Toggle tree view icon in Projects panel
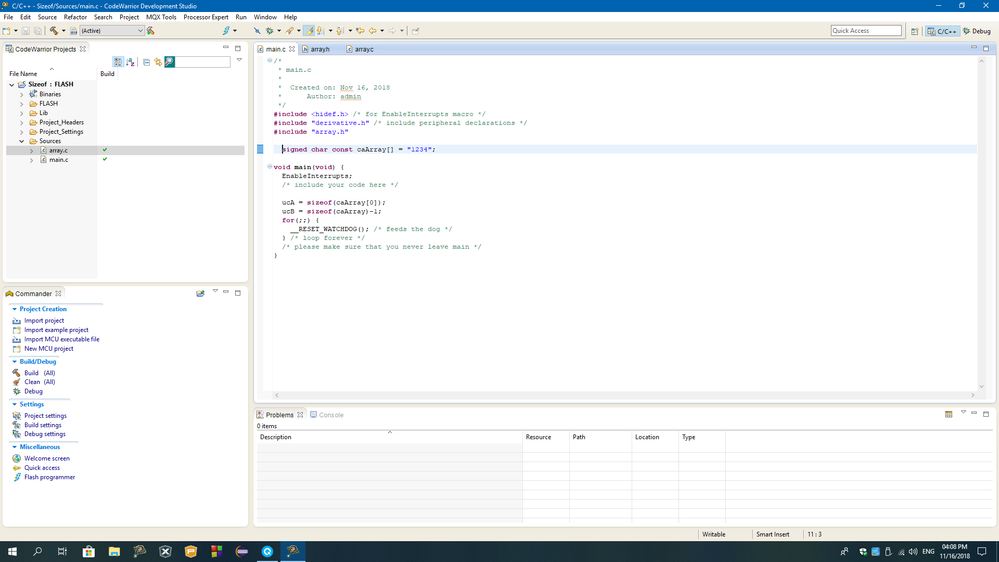The image size is (999, 562). [x=118, y=62]
